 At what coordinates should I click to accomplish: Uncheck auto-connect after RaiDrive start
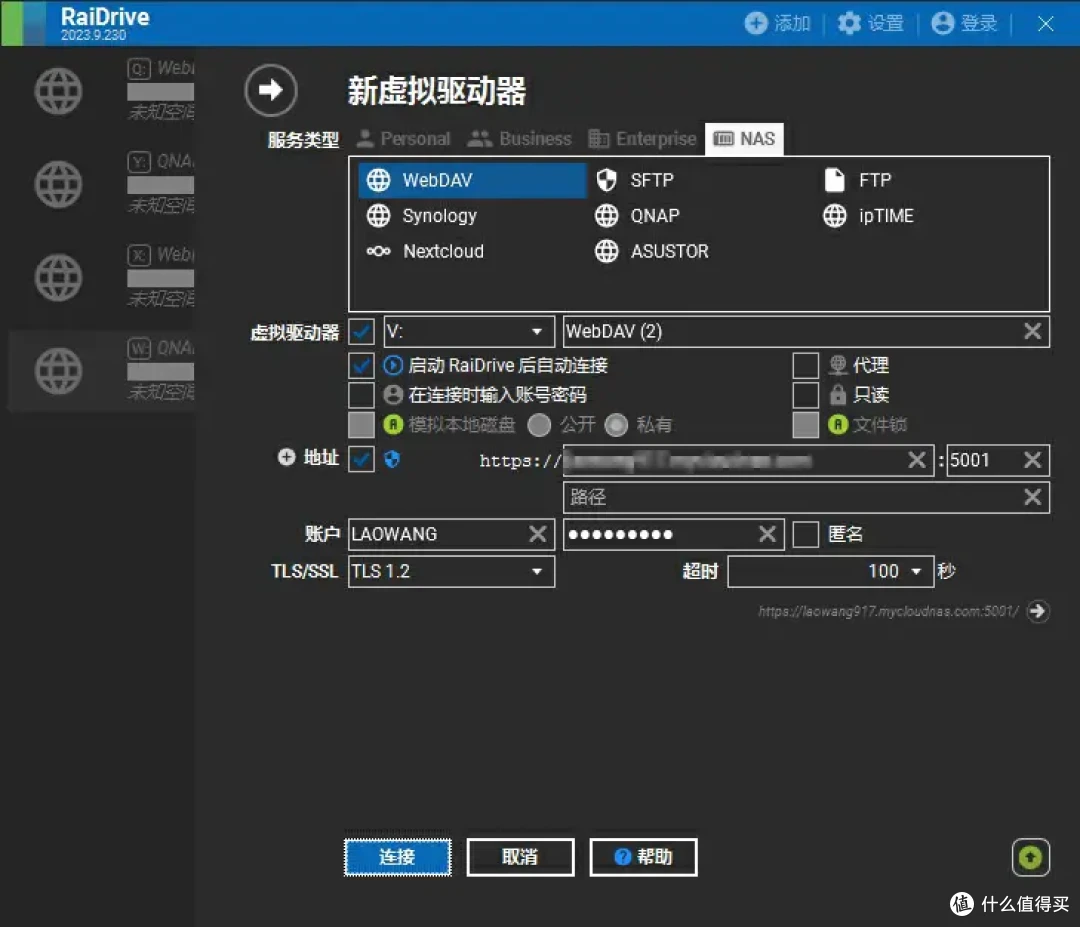(x=362, y=365)
